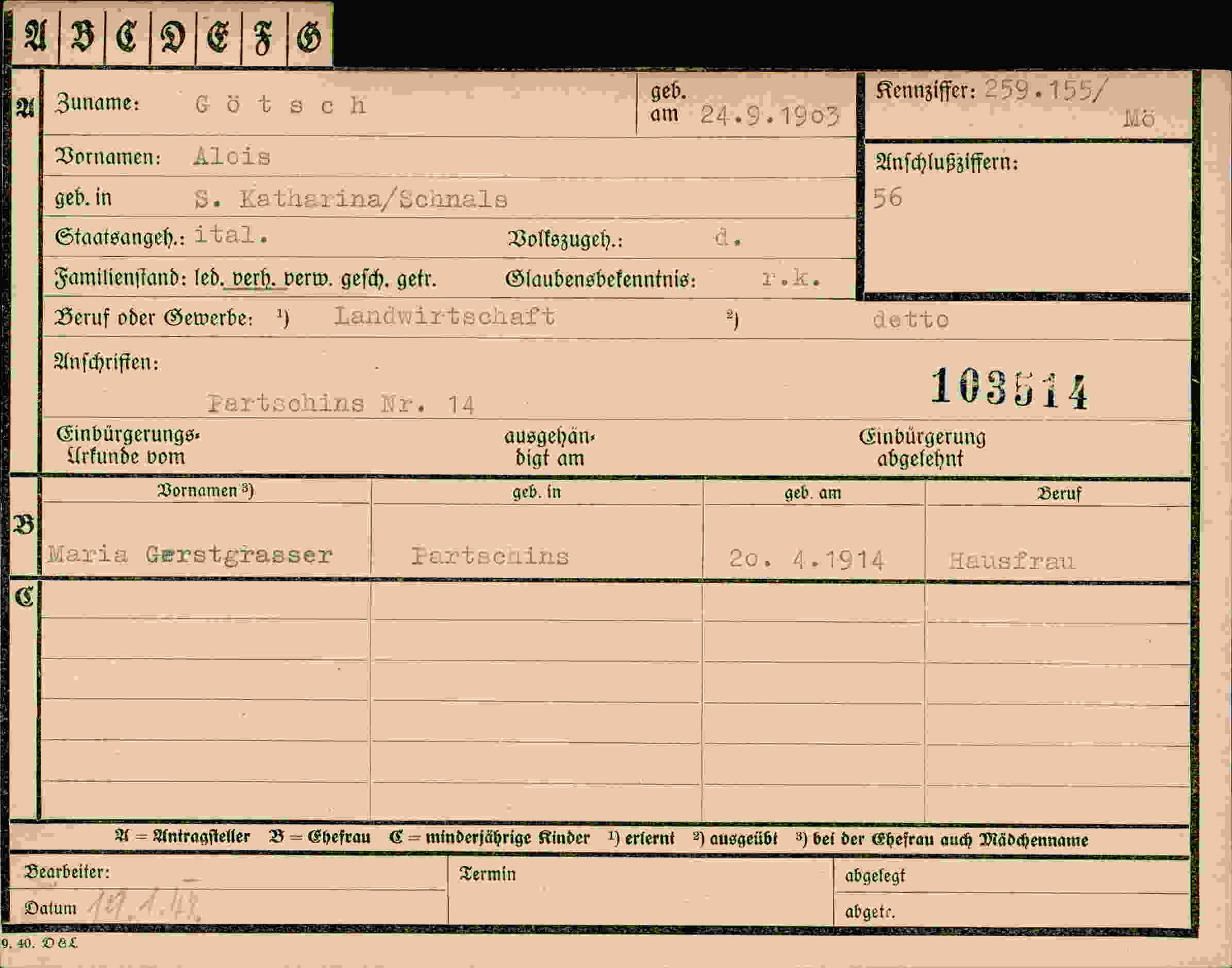Click the legend 'B = Ehefrau'
The height and width of the screenshot is (968, 1232).
tap(320, 837)
